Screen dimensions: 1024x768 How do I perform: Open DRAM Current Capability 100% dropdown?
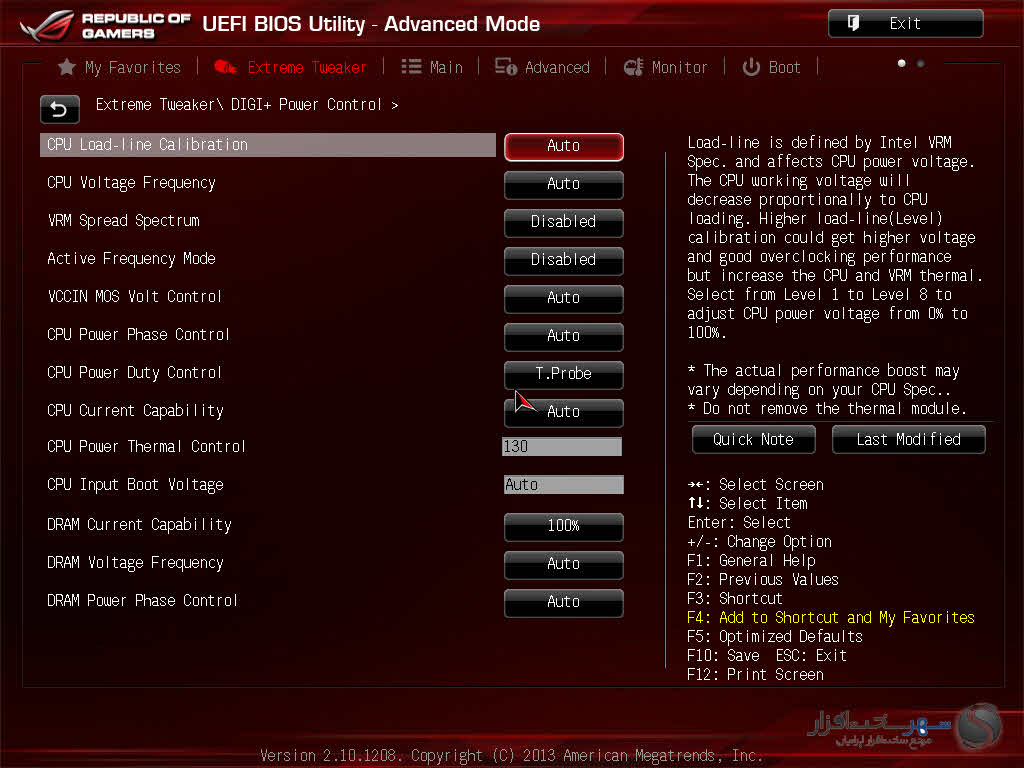[x=563, y=526]
